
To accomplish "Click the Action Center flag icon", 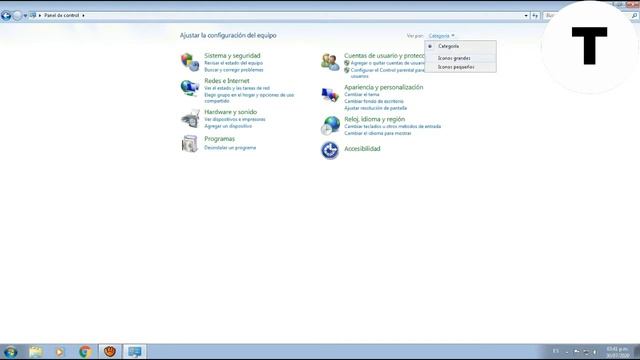I will point(577,351).
